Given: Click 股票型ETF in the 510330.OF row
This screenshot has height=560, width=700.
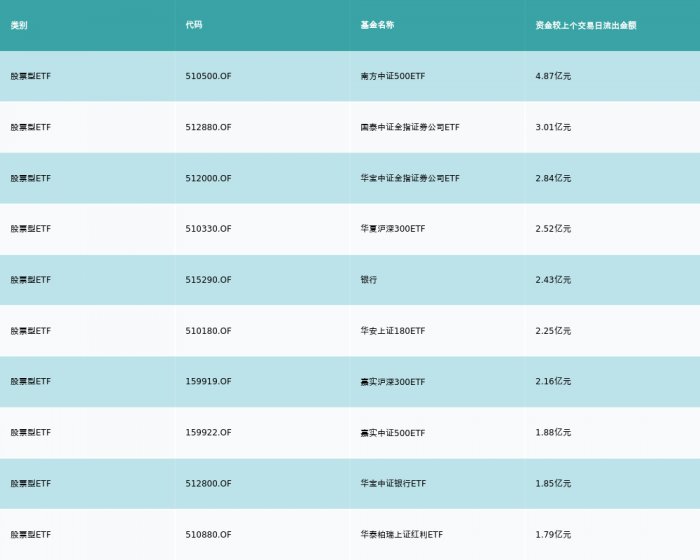Looking at the screenshot, I should pyautogui.click(x=31, y=229).
